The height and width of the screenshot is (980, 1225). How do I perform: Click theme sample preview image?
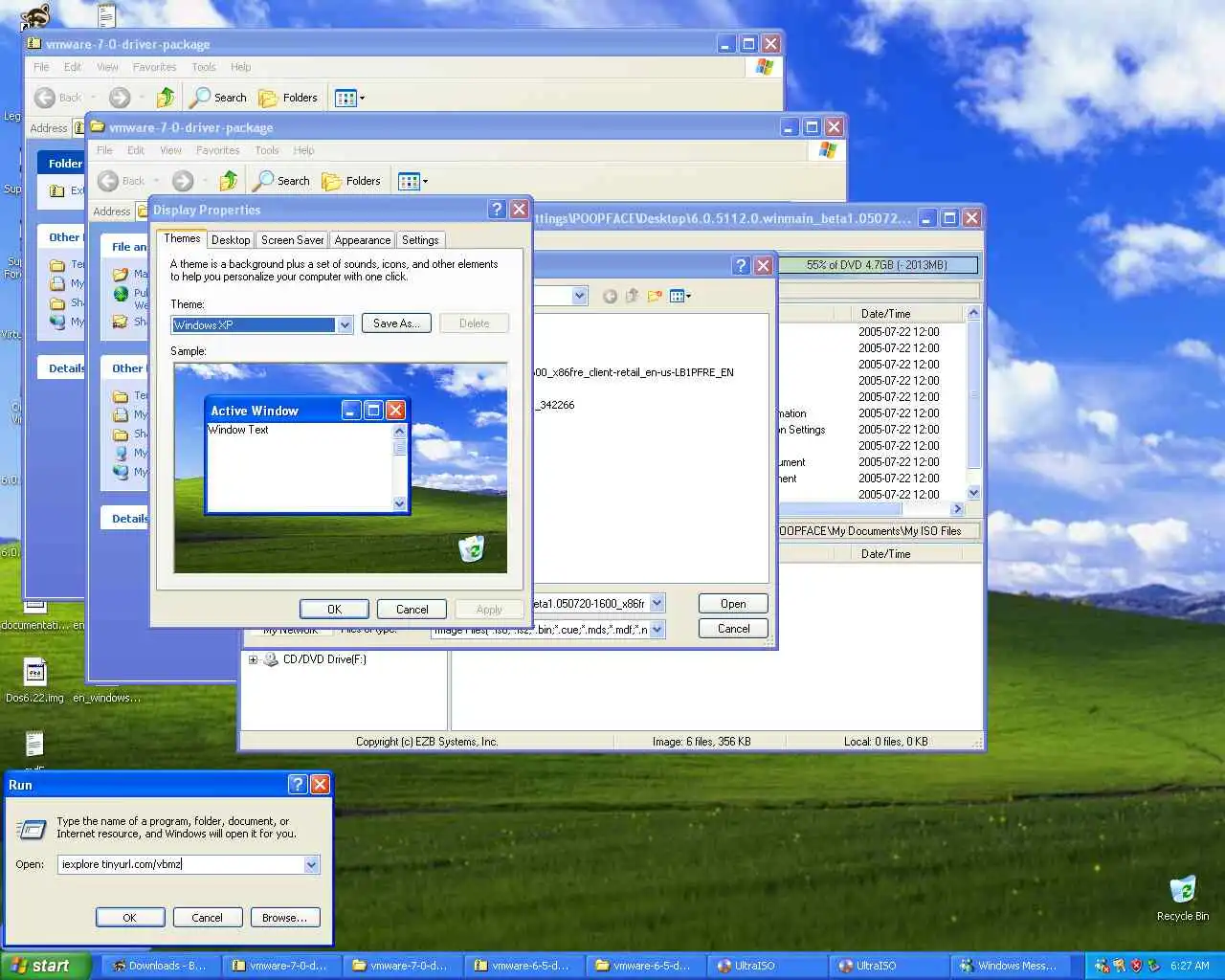[x=341, y=468]
